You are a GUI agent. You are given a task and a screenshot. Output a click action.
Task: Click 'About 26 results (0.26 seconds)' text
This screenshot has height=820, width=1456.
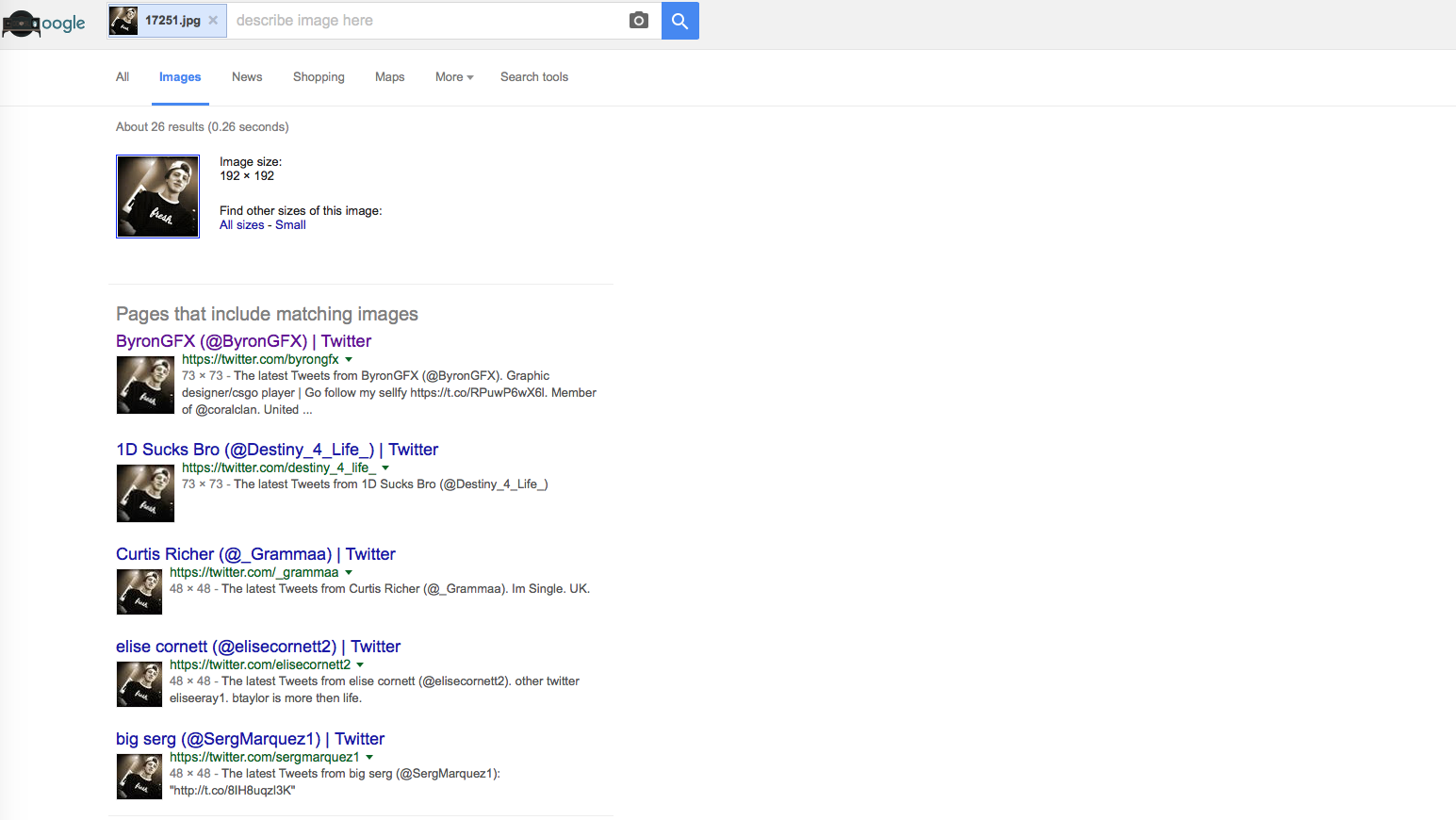pos(203,127)
